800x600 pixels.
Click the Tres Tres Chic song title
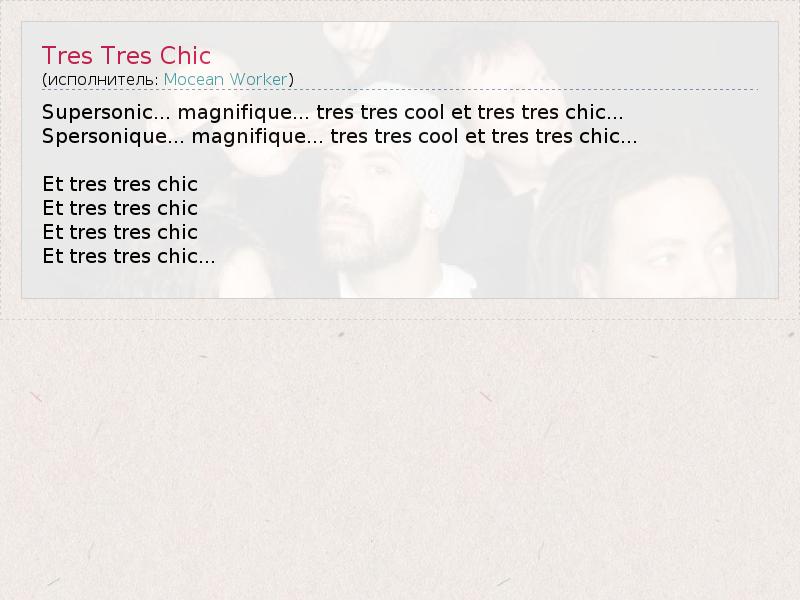click(126, 56)
